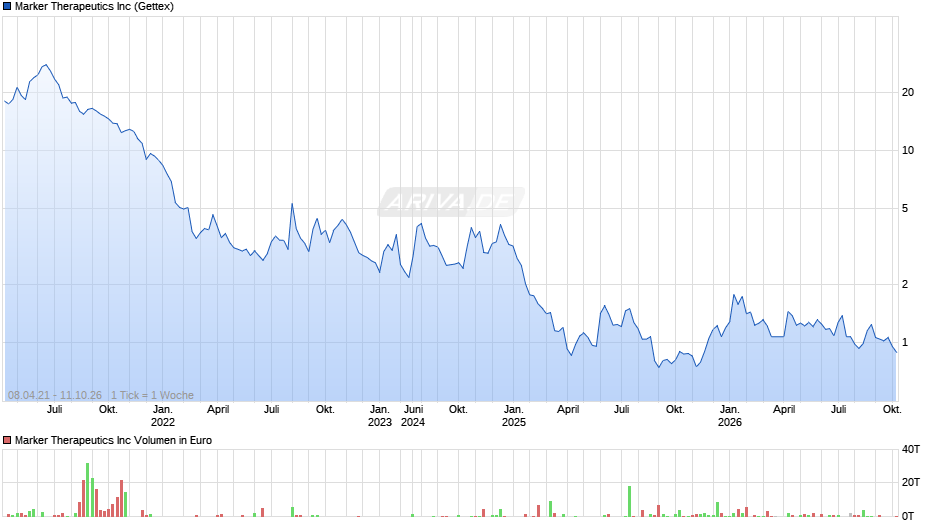Click the 'Jan. 2023' time axis label
The image size is (940, 526).
click(x=379, y=416)
